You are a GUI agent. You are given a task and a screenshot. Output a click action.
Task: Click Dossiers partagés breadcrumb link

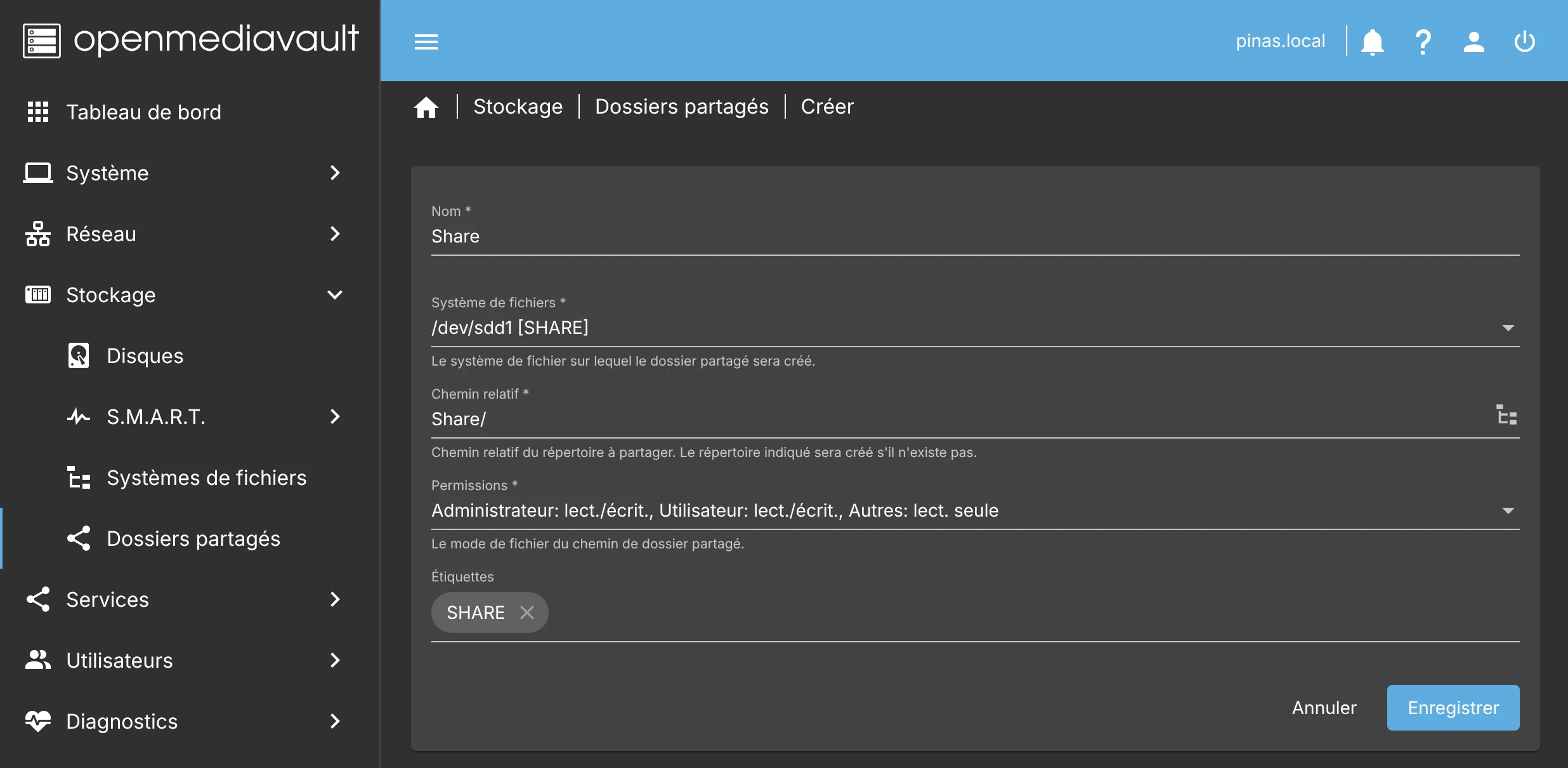click(x=681, y=107)
